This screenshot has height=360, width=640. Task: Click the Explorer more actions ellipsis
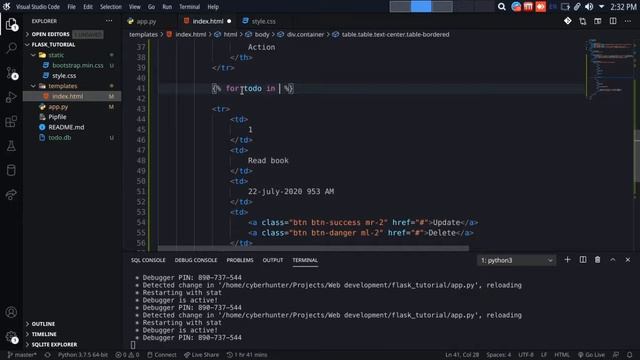[109, 21]
